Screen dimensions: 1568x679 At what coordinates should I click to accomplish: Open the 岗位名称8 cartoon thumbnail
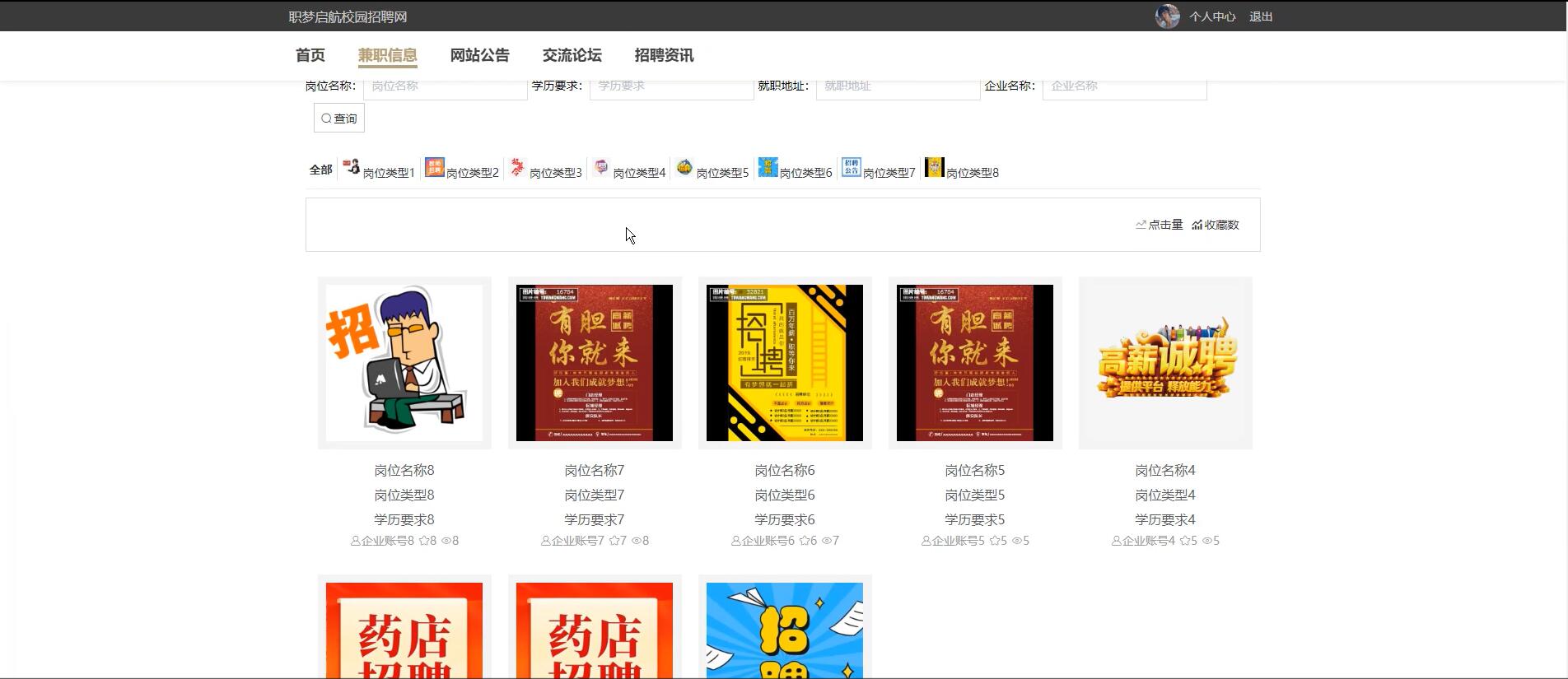point(404,363)
